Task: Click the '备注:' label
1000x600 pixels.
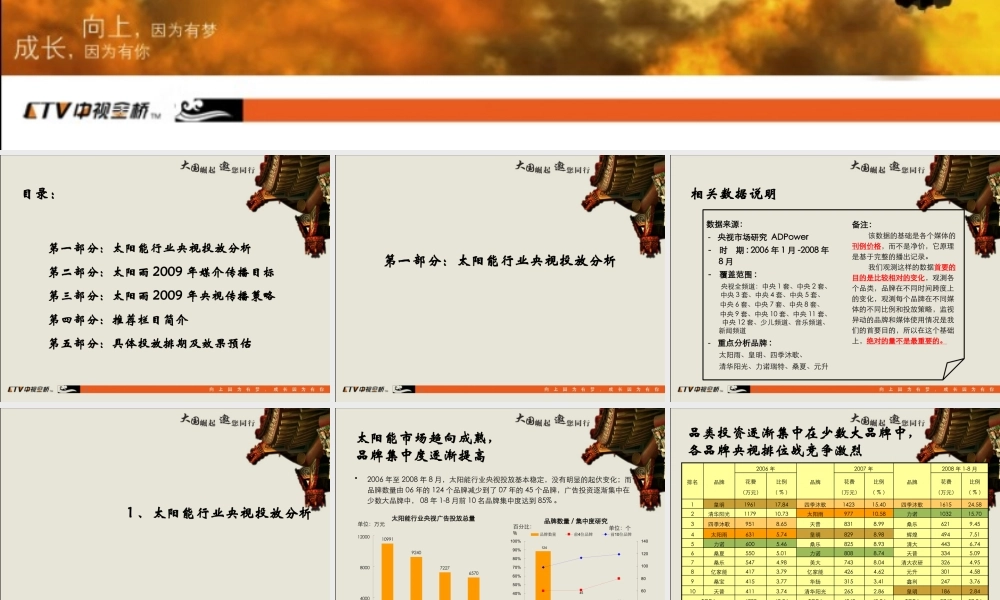Action: click(861, 224)
